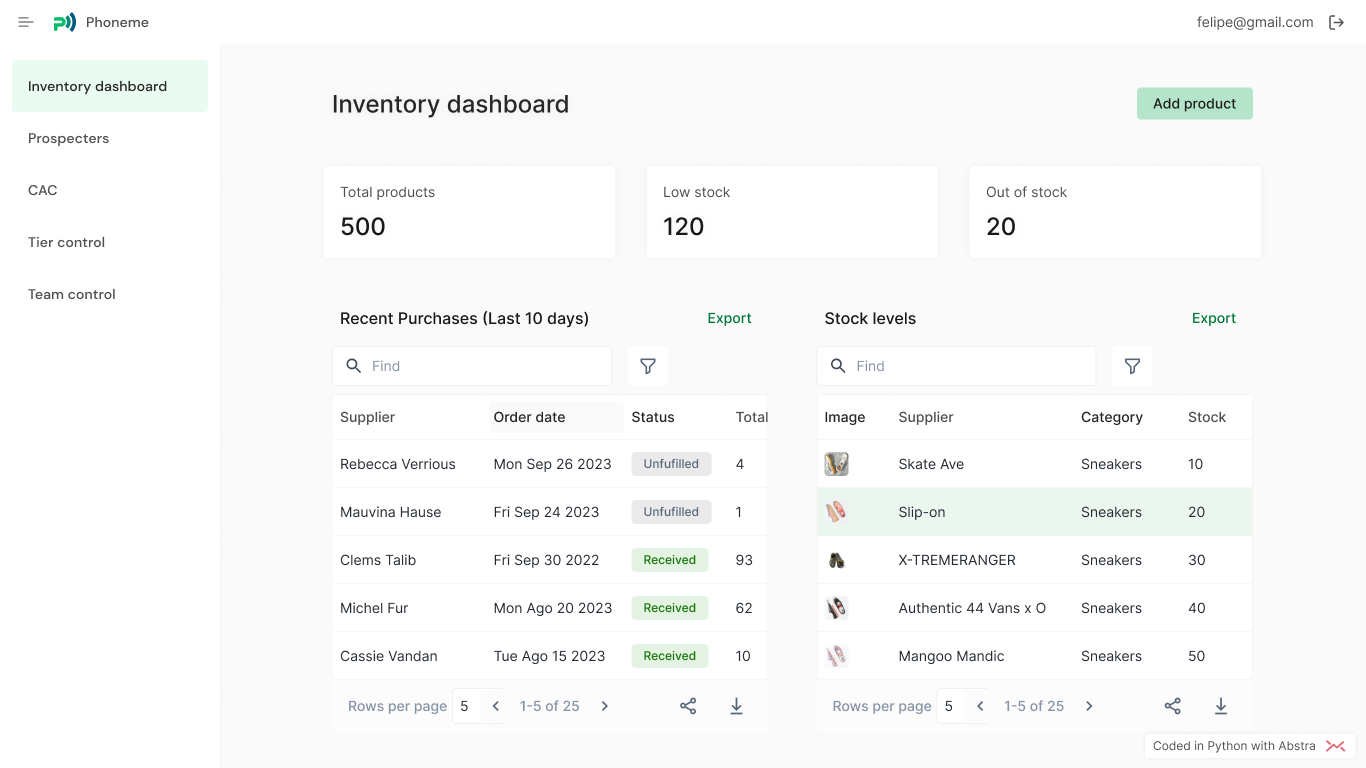Open the hamburger navigation menu
This screenshot has width=1366, height=768.
[24, 22]
